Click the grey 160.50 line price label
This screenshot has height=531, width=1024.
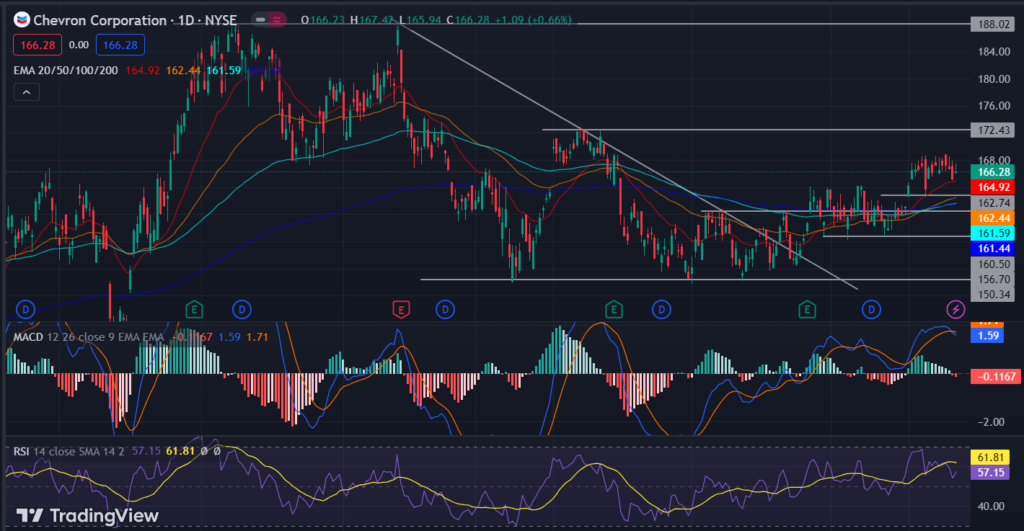(993, 264)
